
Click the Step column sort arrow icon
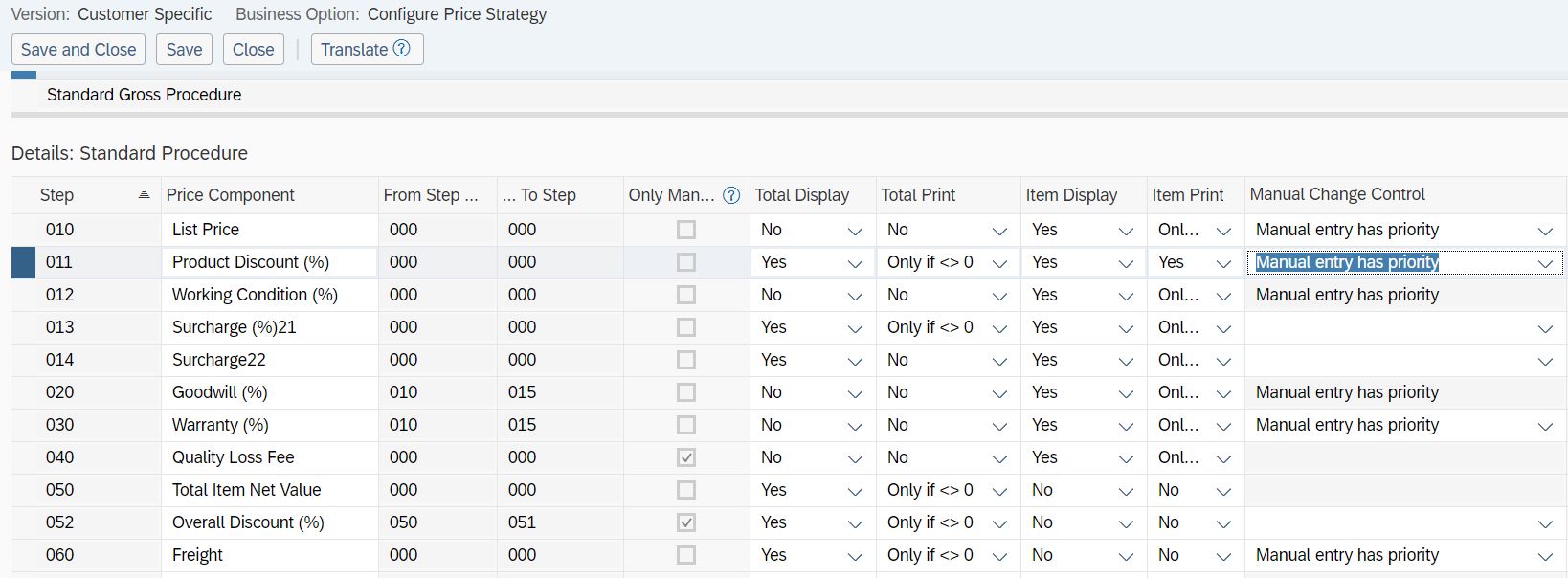(x=144, y=195)
